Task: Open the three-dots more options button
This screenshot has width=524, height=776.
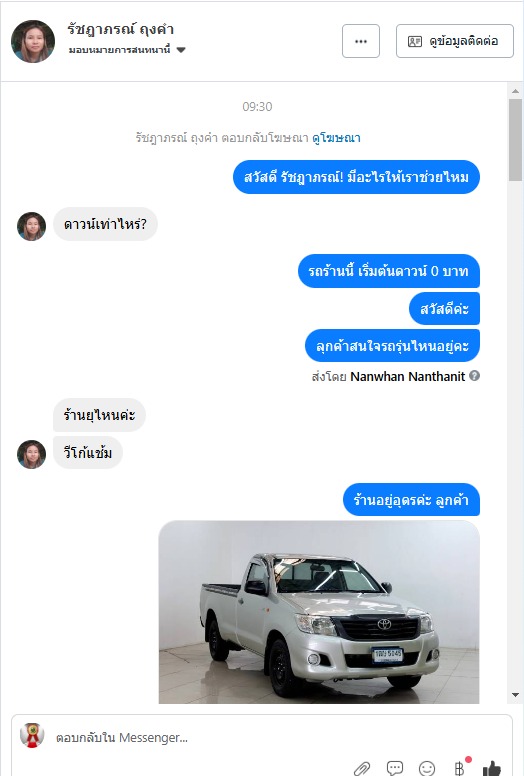Action: 361,41
